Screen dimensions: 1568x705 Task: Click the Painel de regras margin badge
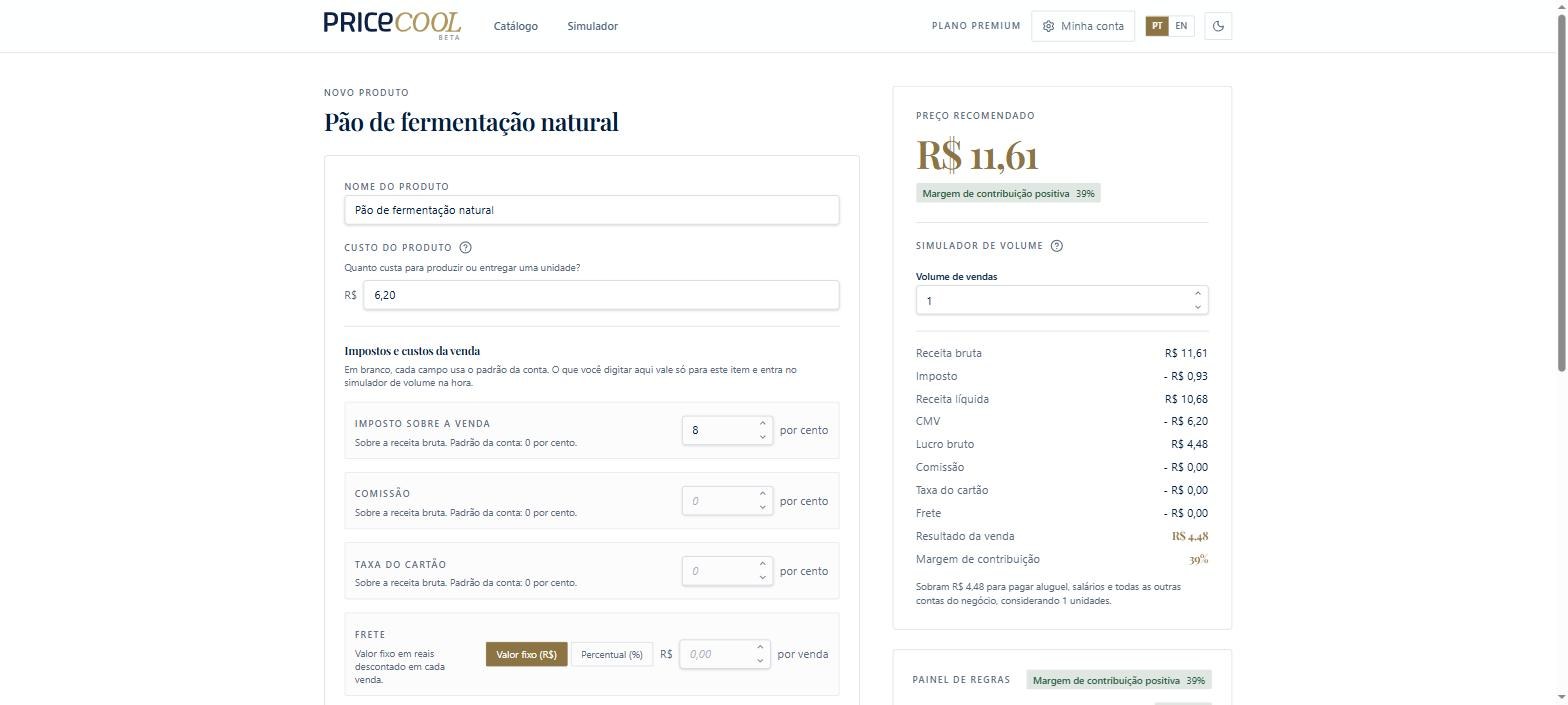1119,680
